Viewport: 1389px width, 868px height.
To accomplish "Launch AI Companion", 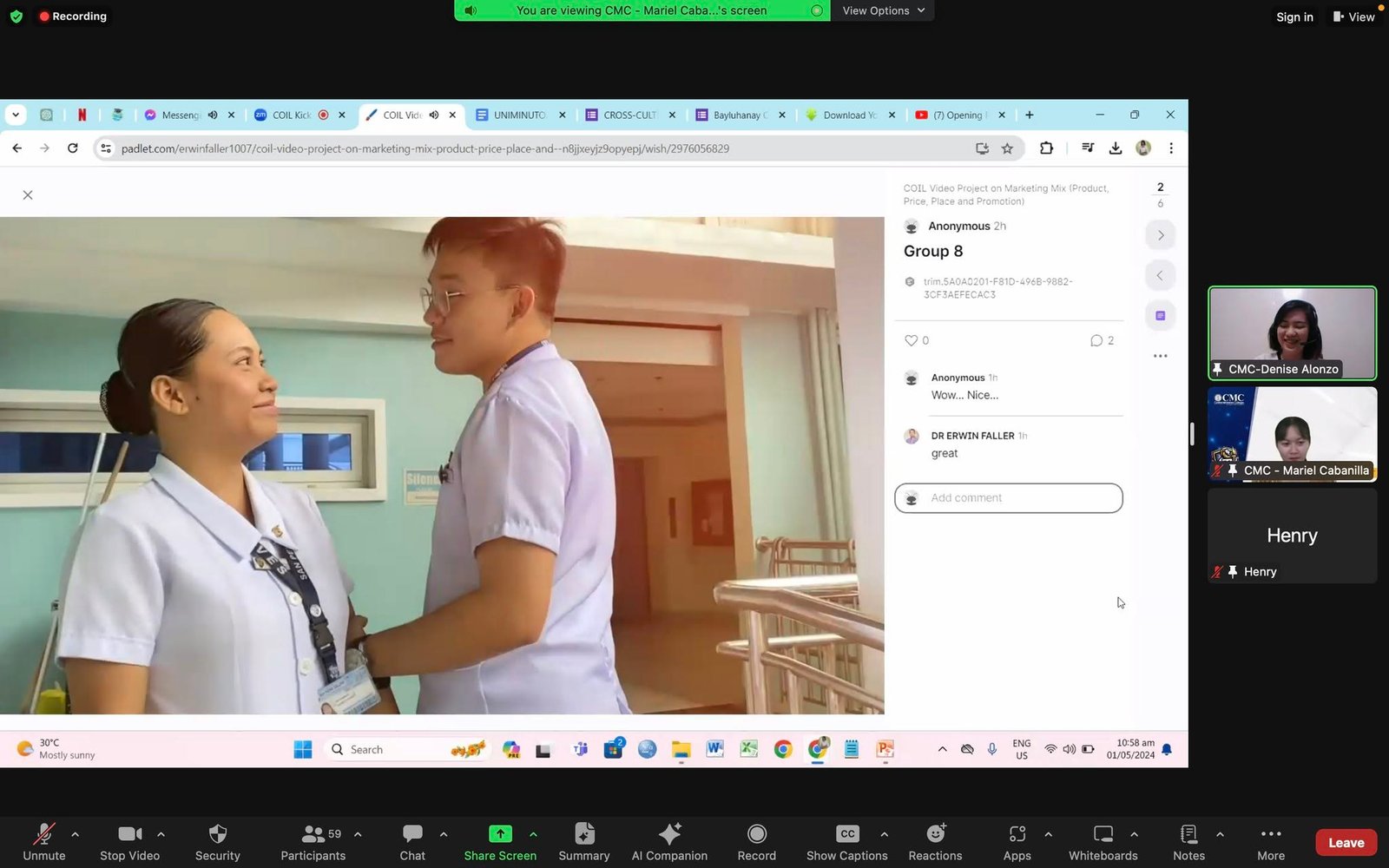I will pyautogui.click(x=669, y=842).
